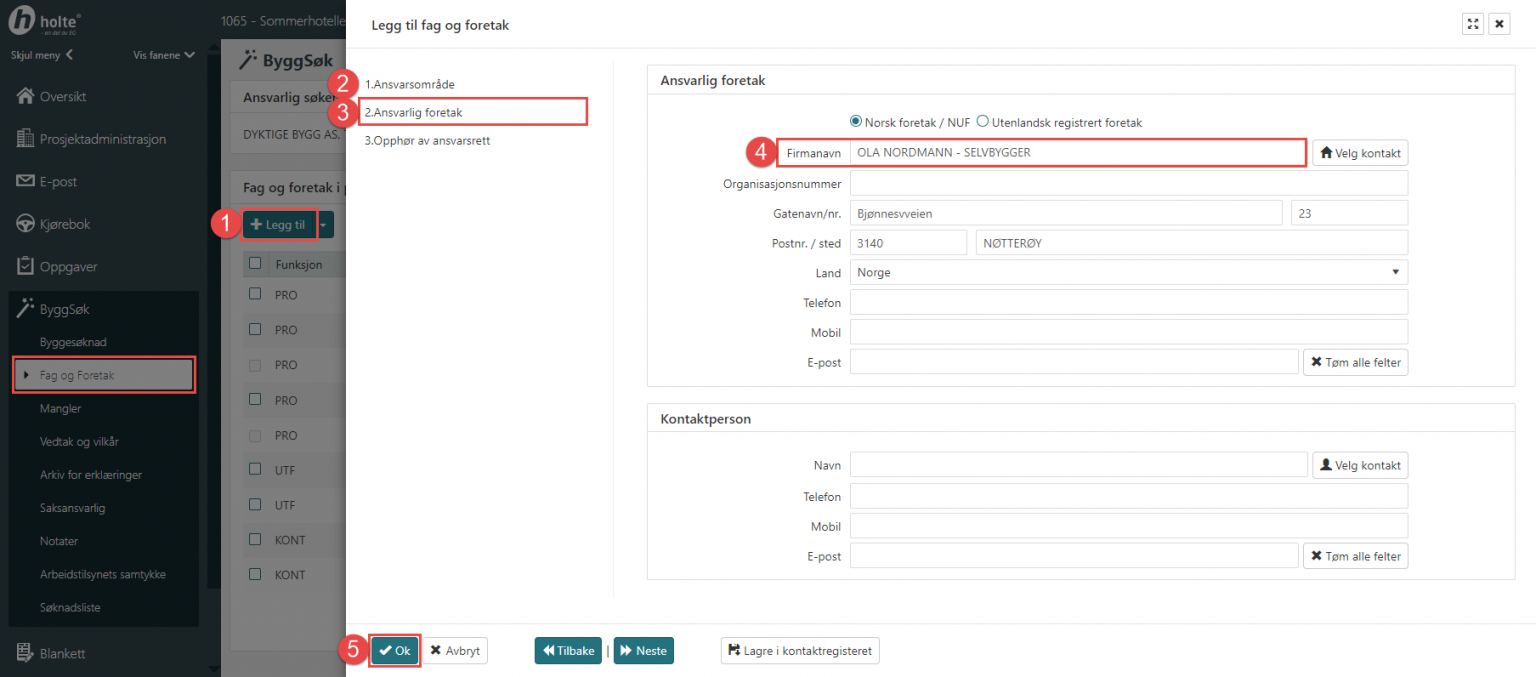Open Blankett form icon in sidebar
Image resolution: width=1536 pixels, height=677 pixels.
(x=25, y=653)
